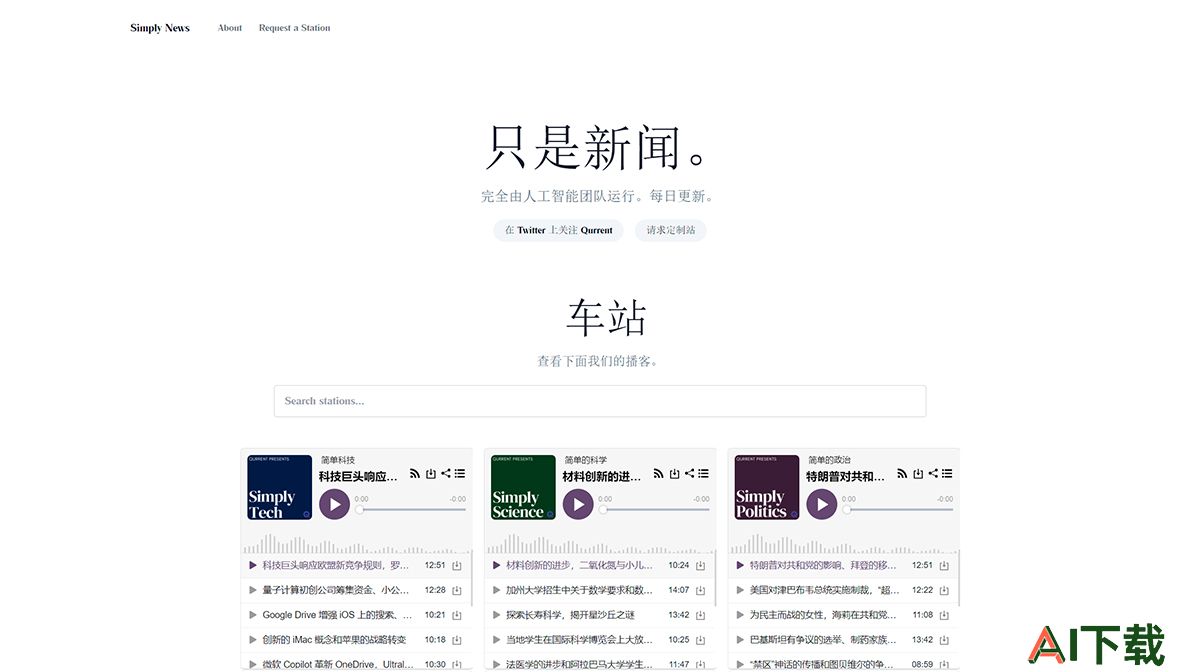Open the About page in navigation

click(230, 28)
